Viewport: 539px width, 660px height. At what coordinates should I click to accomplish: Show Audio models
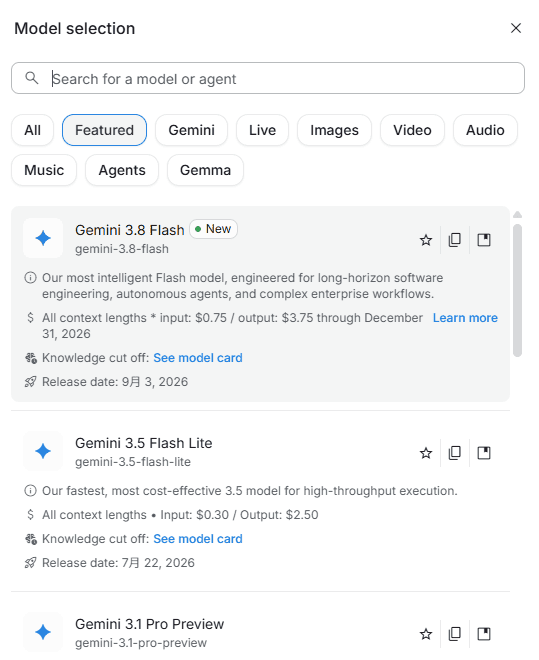(485, 130)
